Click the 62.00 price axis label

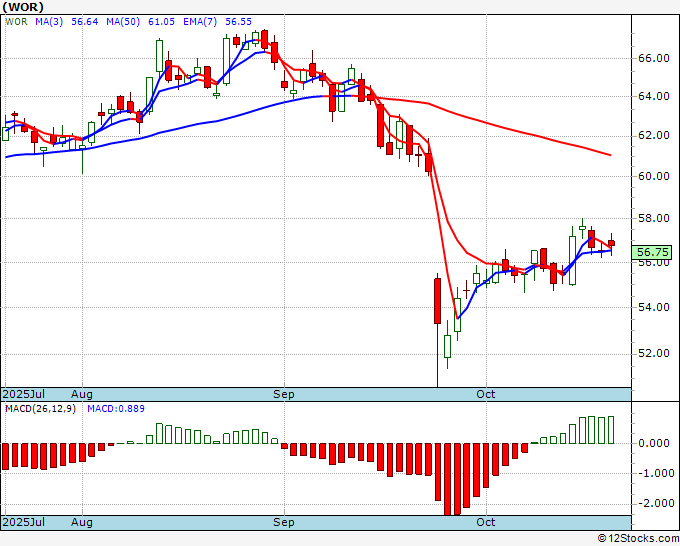(x=654, y=136)
